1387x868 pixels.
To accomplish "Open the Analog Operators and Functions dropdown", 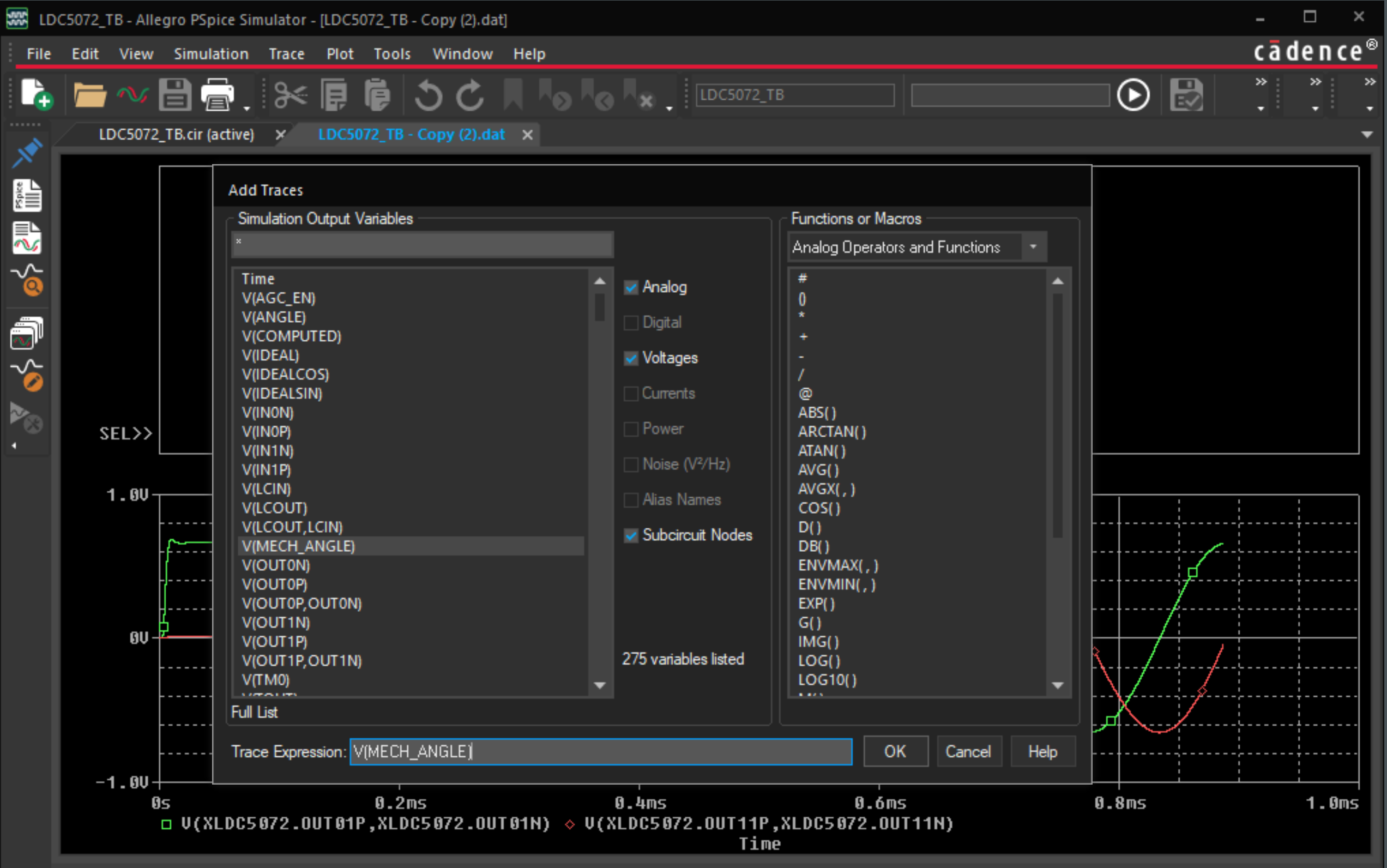I will (x=1033, y=246).
